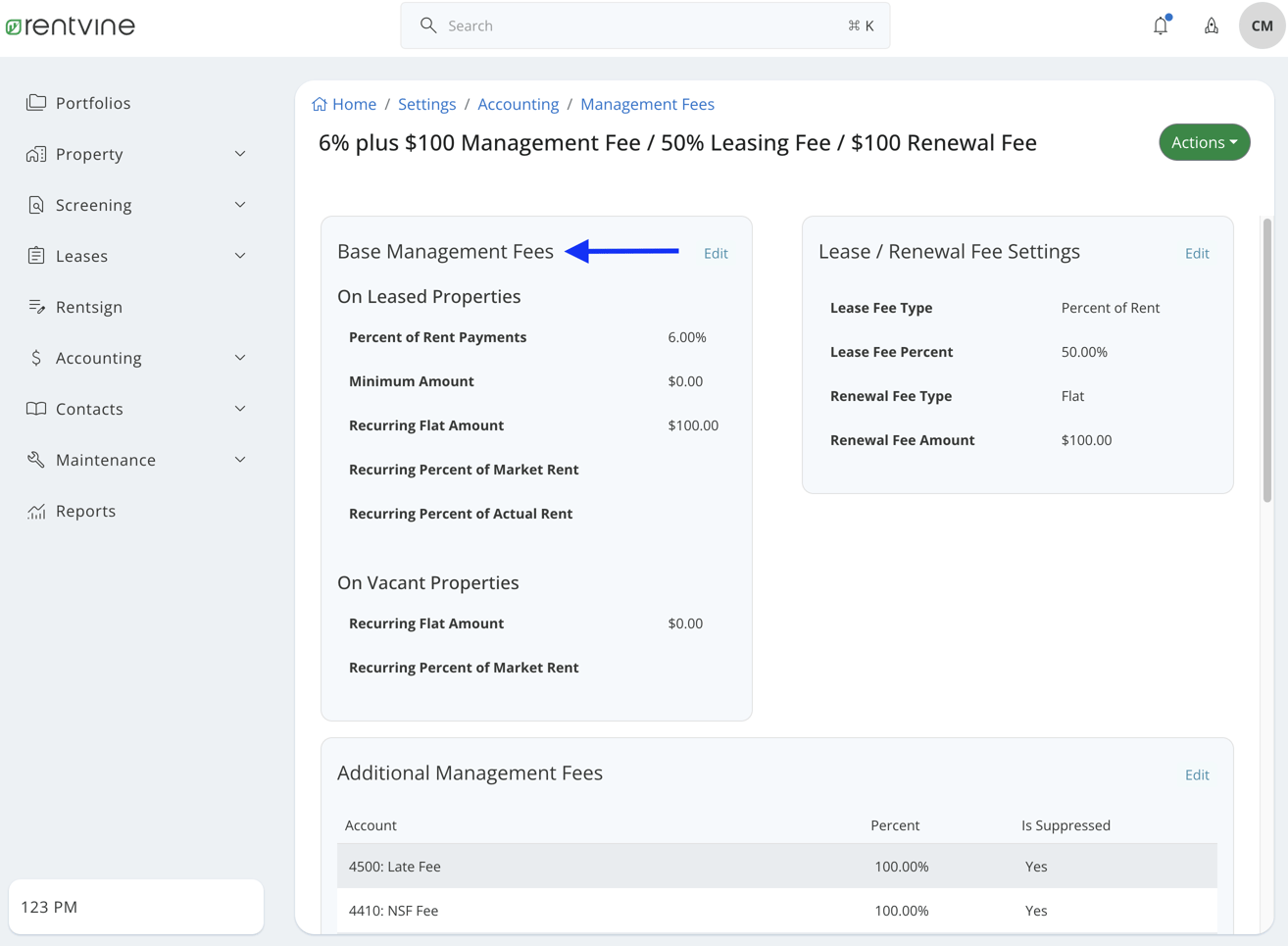Viewport: 1288px width, 946px height.
Task: Click the 123 PM timer panel
Action: 135,907
